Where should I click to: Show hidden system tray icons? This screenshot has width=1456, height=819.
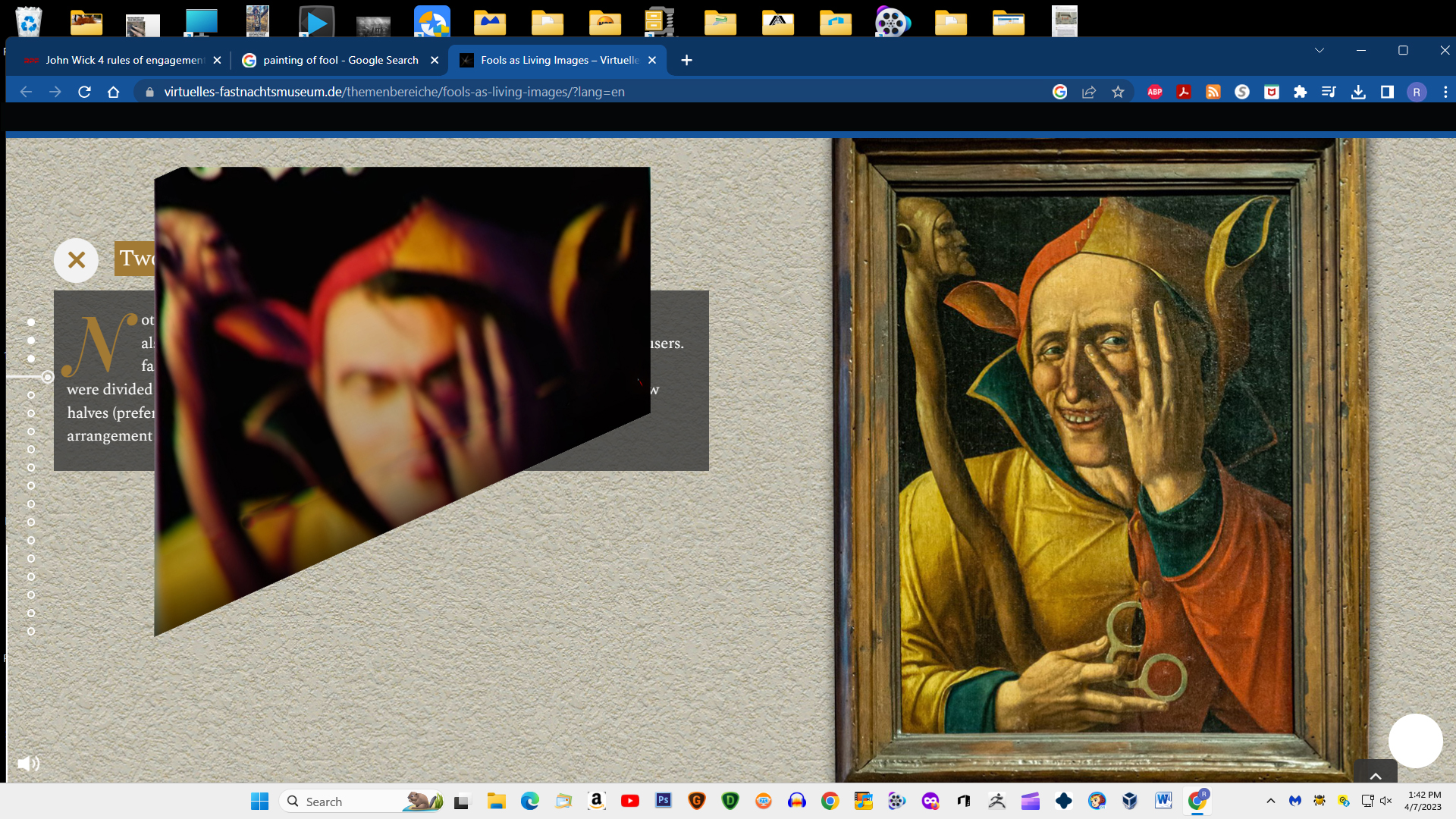[x=1271, y=802]
